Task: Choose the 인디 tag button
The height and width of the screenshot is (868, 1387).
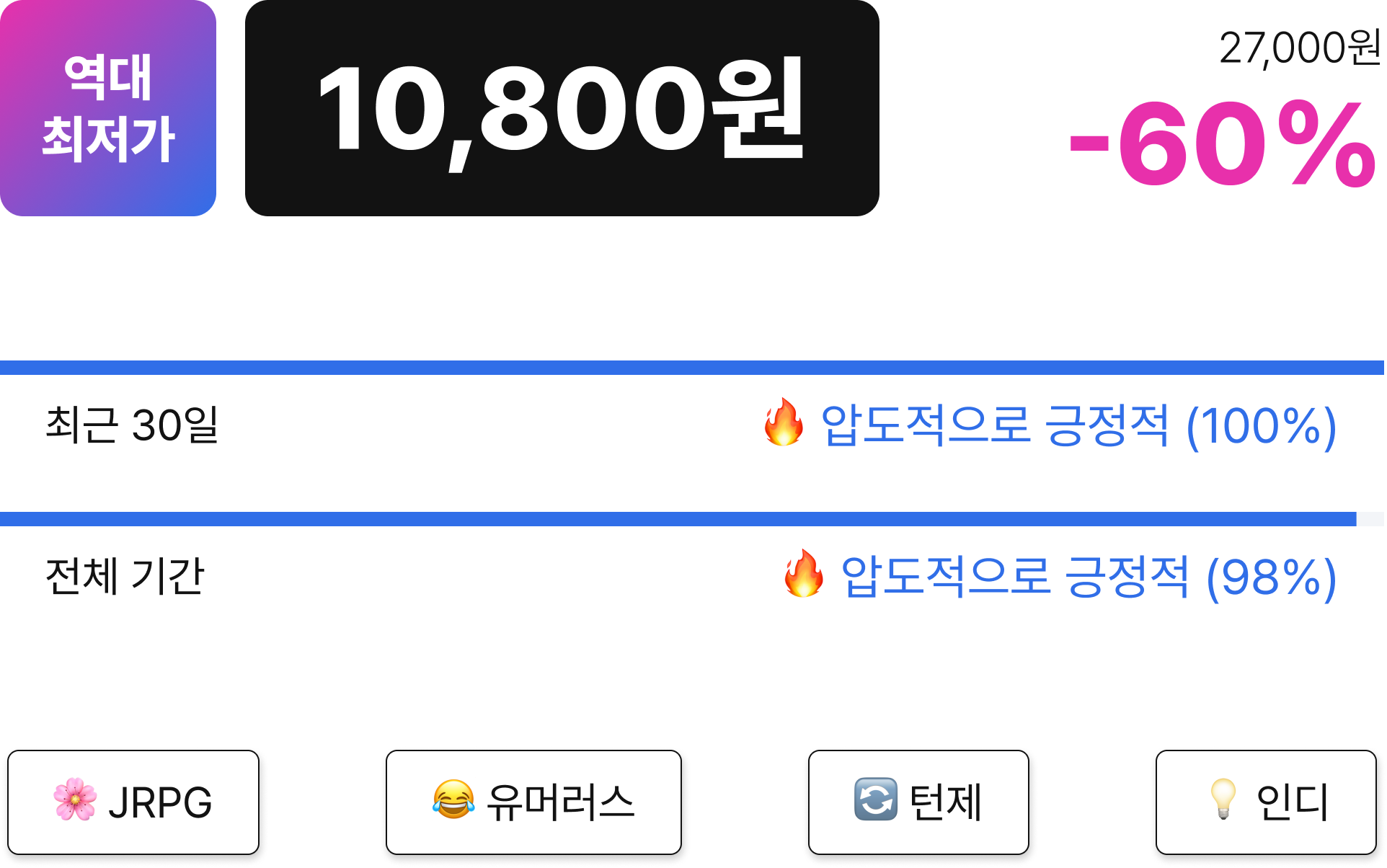Action: coord(1266,803)
